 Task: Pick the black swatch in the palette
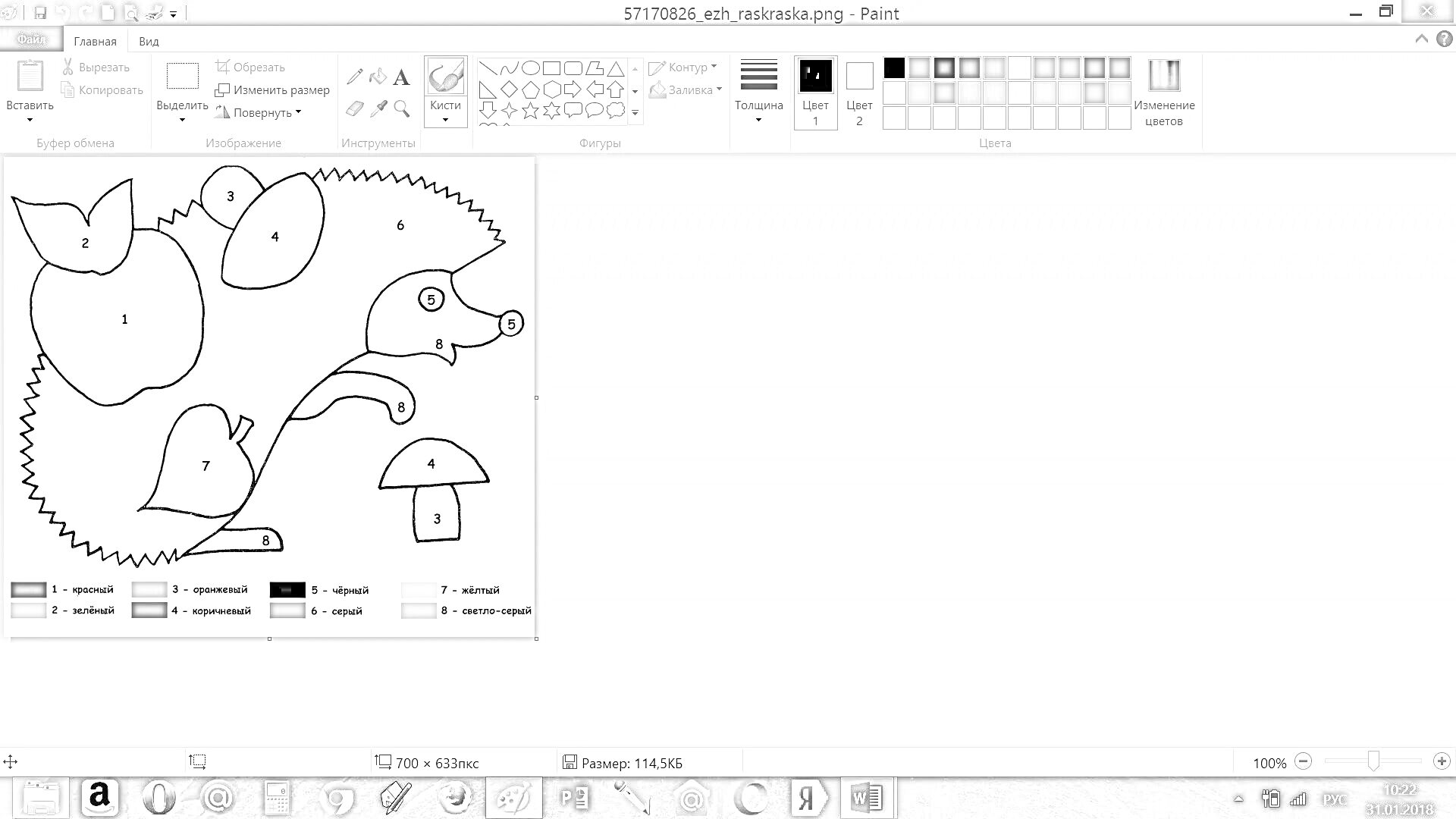(x=894, y=68)
